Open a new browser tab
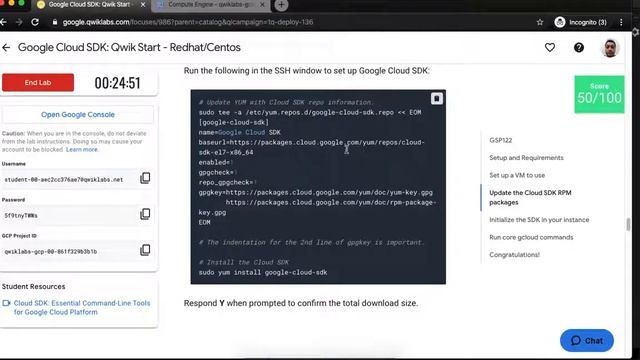This screenshot has width=640, height=360. point(281,5)
